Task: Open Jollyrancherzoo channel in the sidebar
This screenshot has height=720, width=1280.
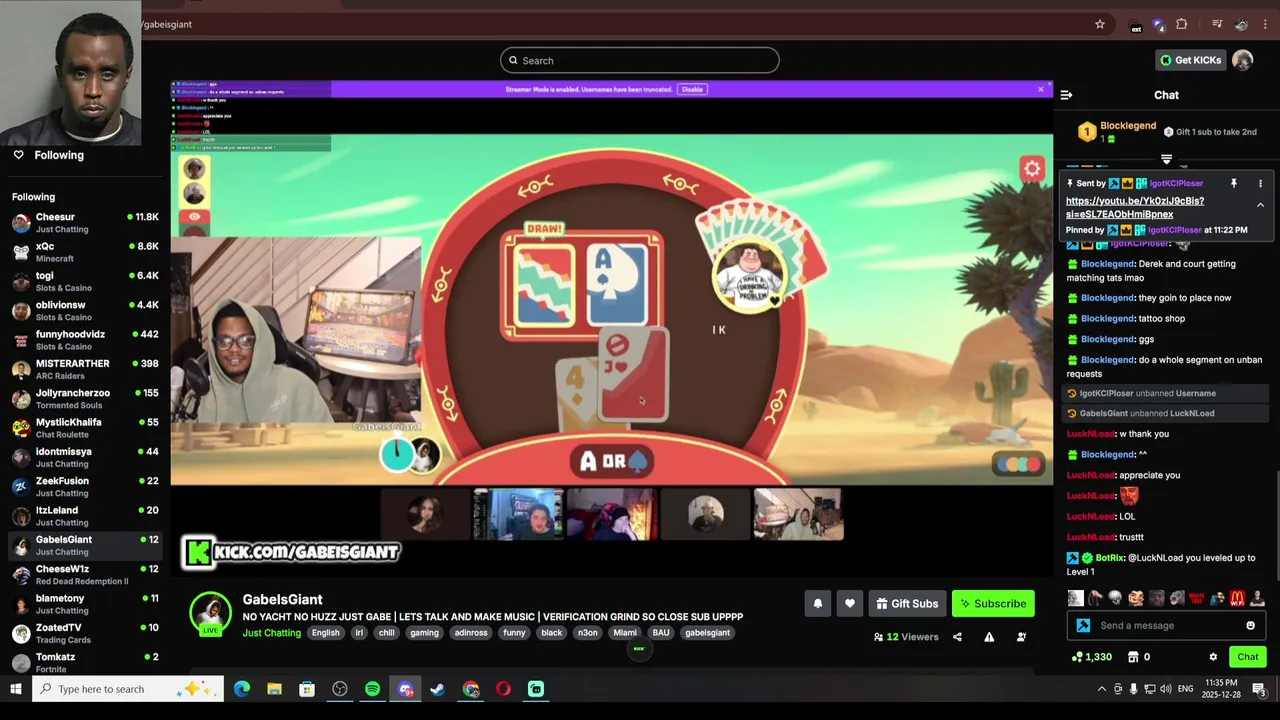Action: click(x=85, y=399)
